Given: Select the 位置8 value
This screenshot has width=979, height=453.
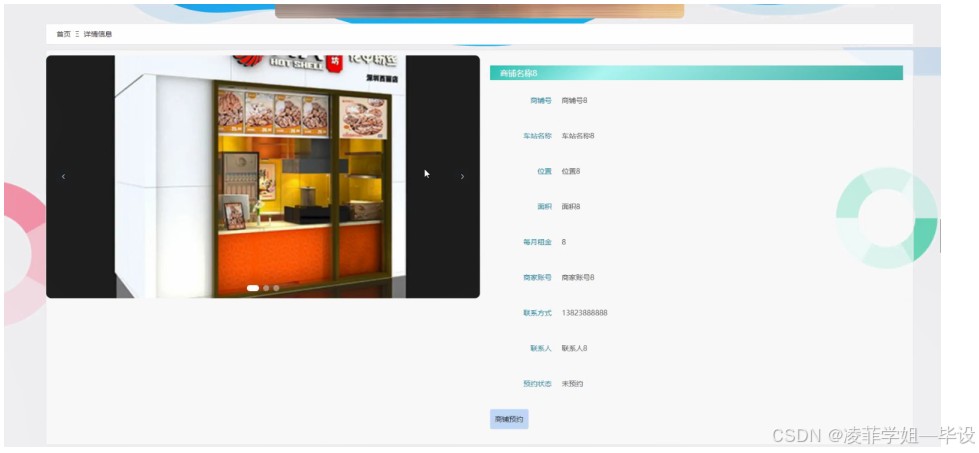Looking at the screenshot, I should (571, 171).
